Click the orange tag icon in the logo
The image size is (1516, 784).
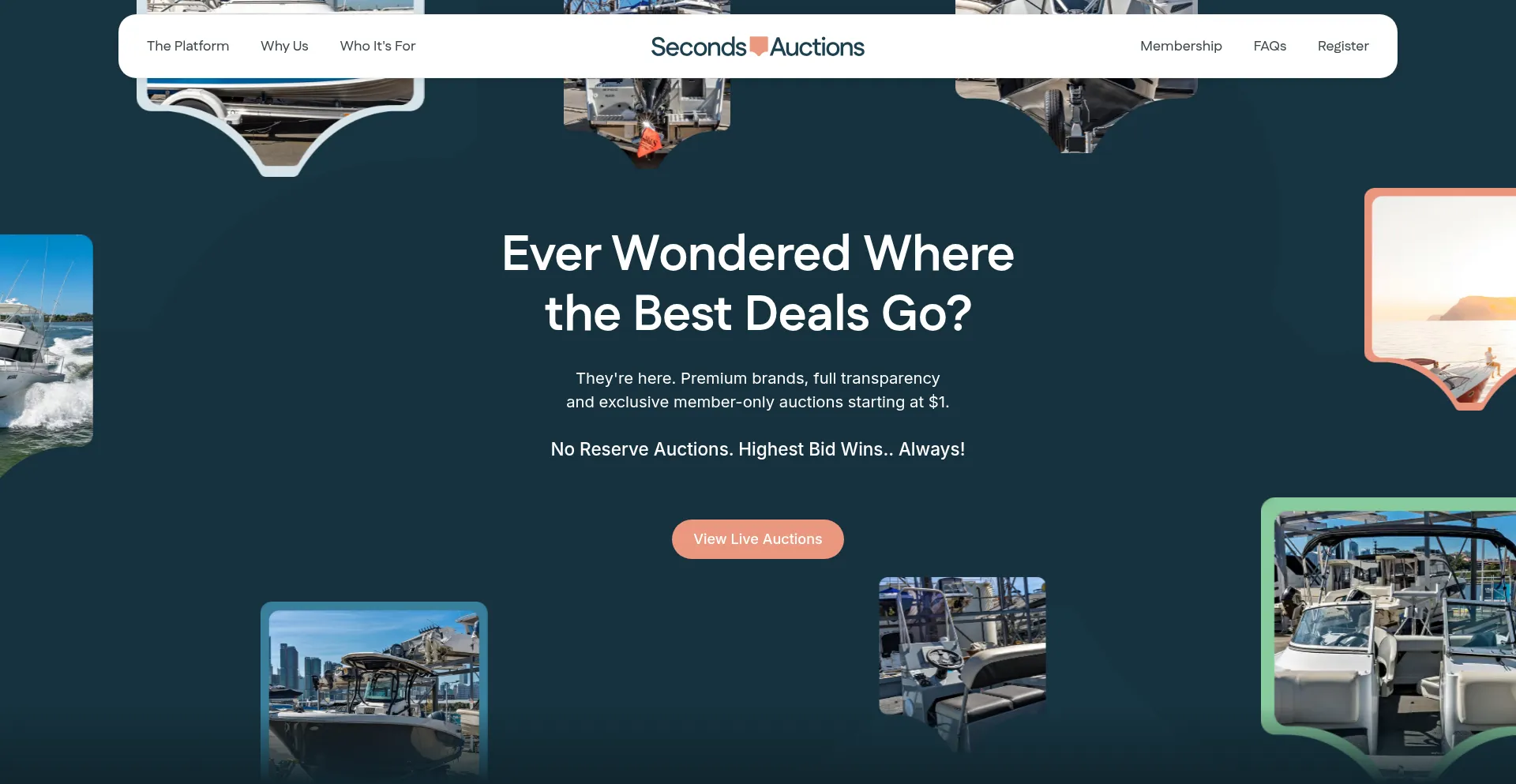758,47
